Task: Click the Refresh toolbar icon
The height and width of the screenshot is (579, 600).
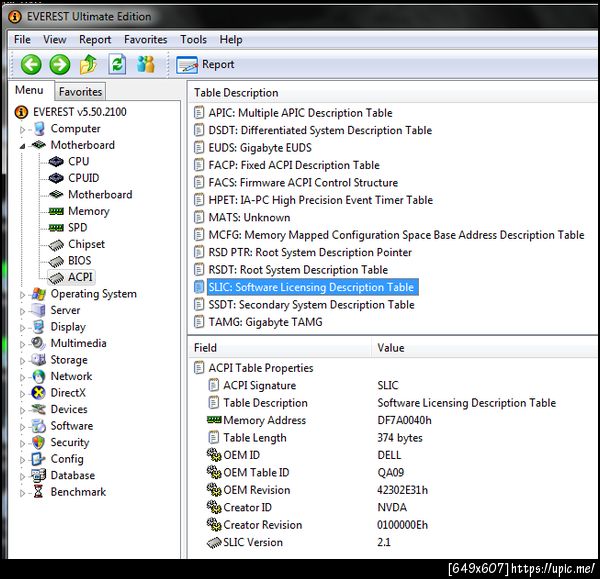Action: point(117,64)
